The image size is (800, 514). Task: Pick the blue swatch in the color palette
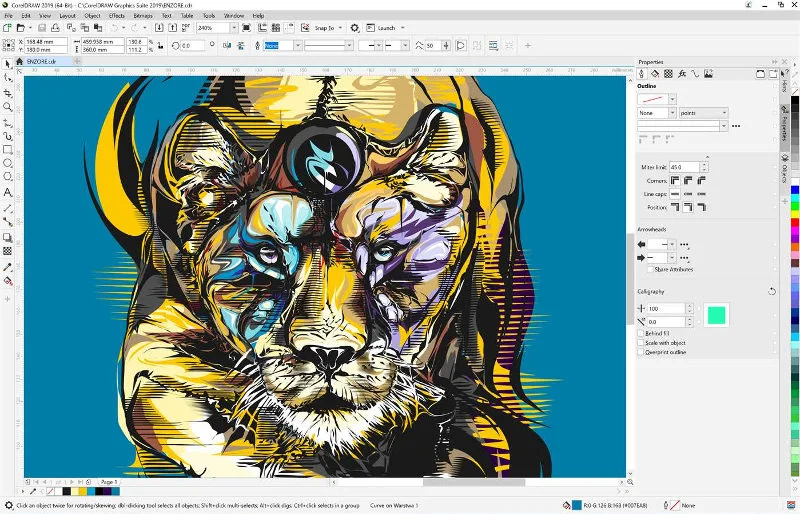tap(795, 191)
